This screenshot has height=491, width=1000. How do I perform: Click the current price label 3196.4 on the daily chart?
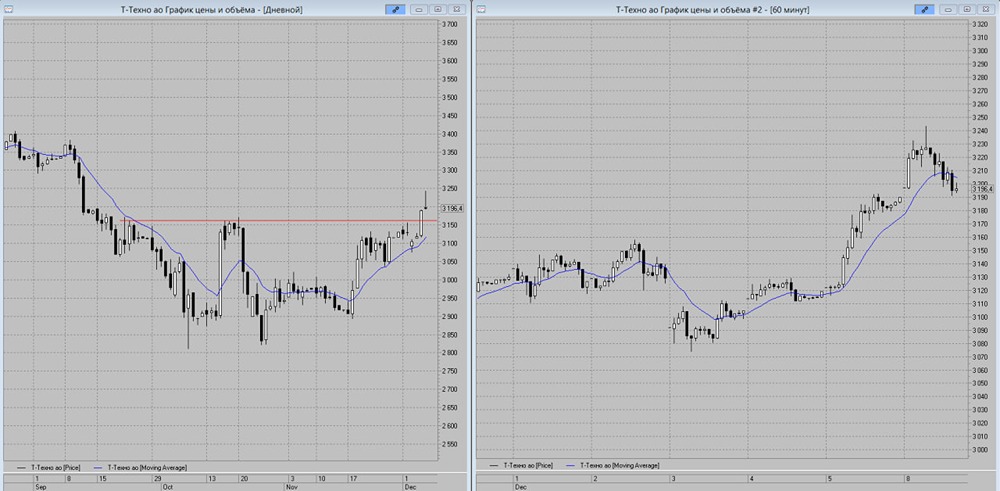[x=453, y=208]
